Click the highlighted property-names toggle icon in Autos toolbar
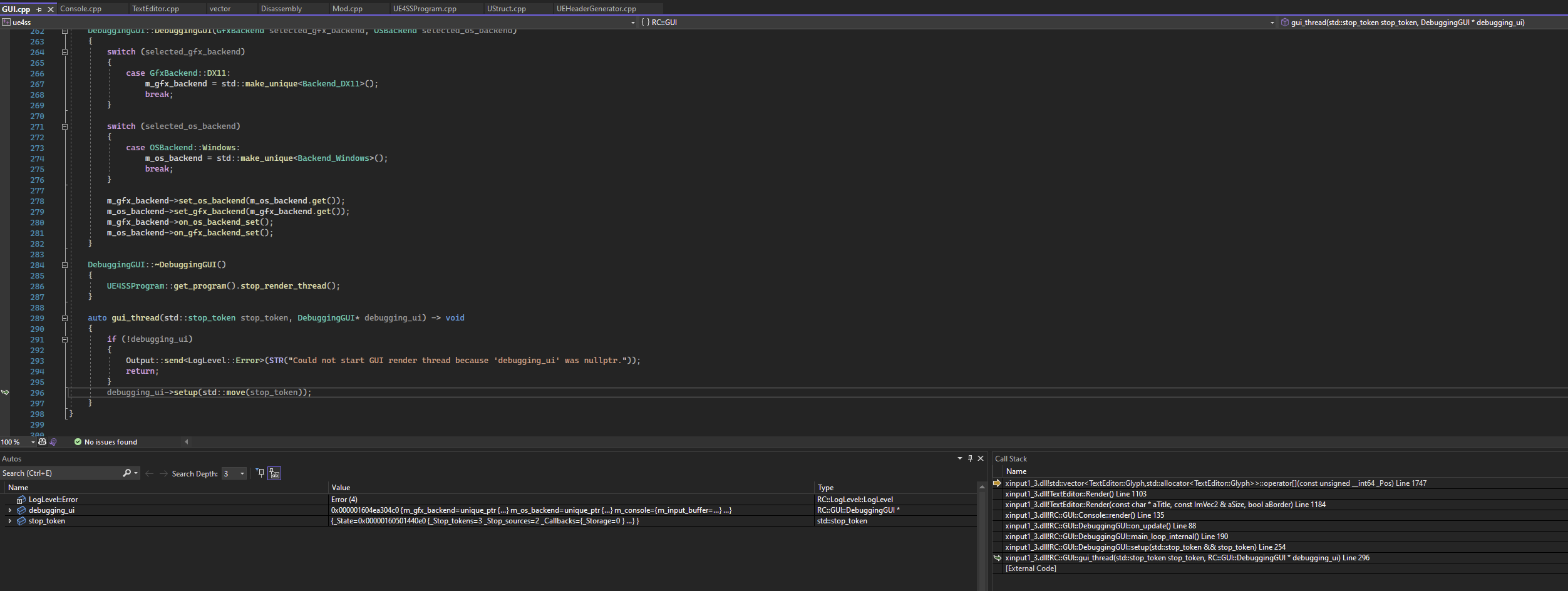The image size is (1568, 591). (274, 474)
